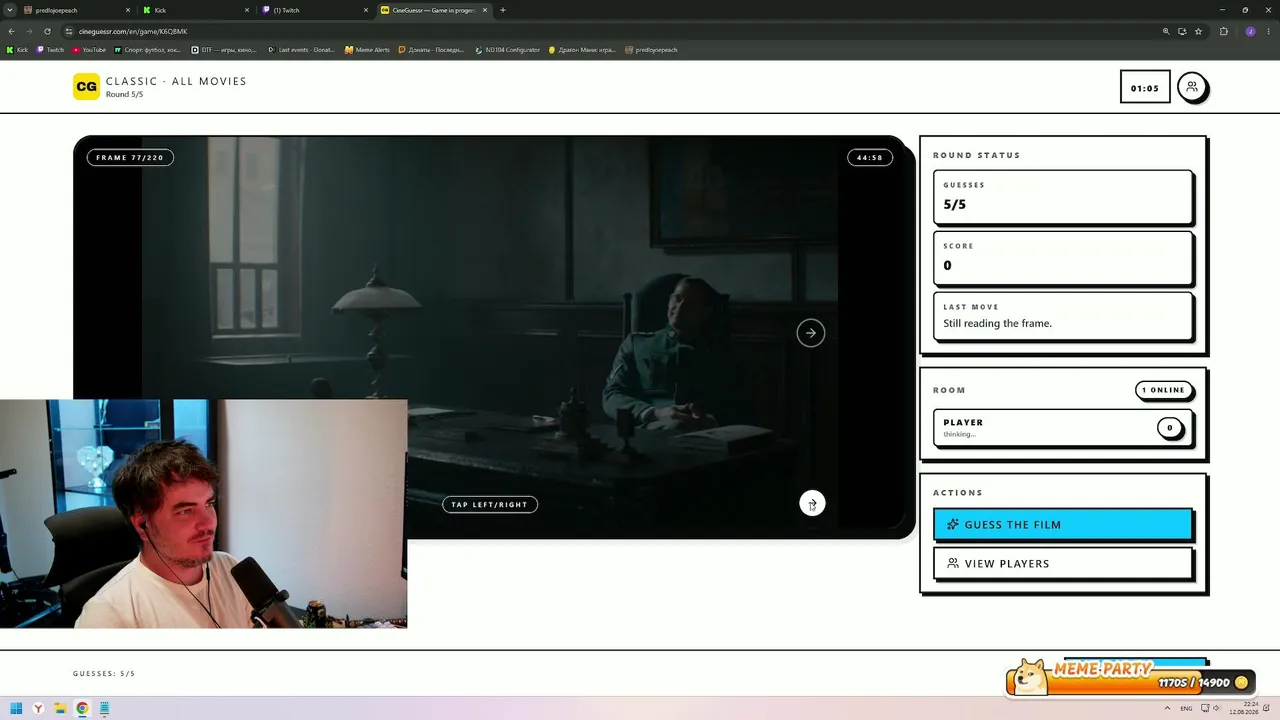
Task: Switch to Chrome in the taskbar
Action: tap(82, 709)
